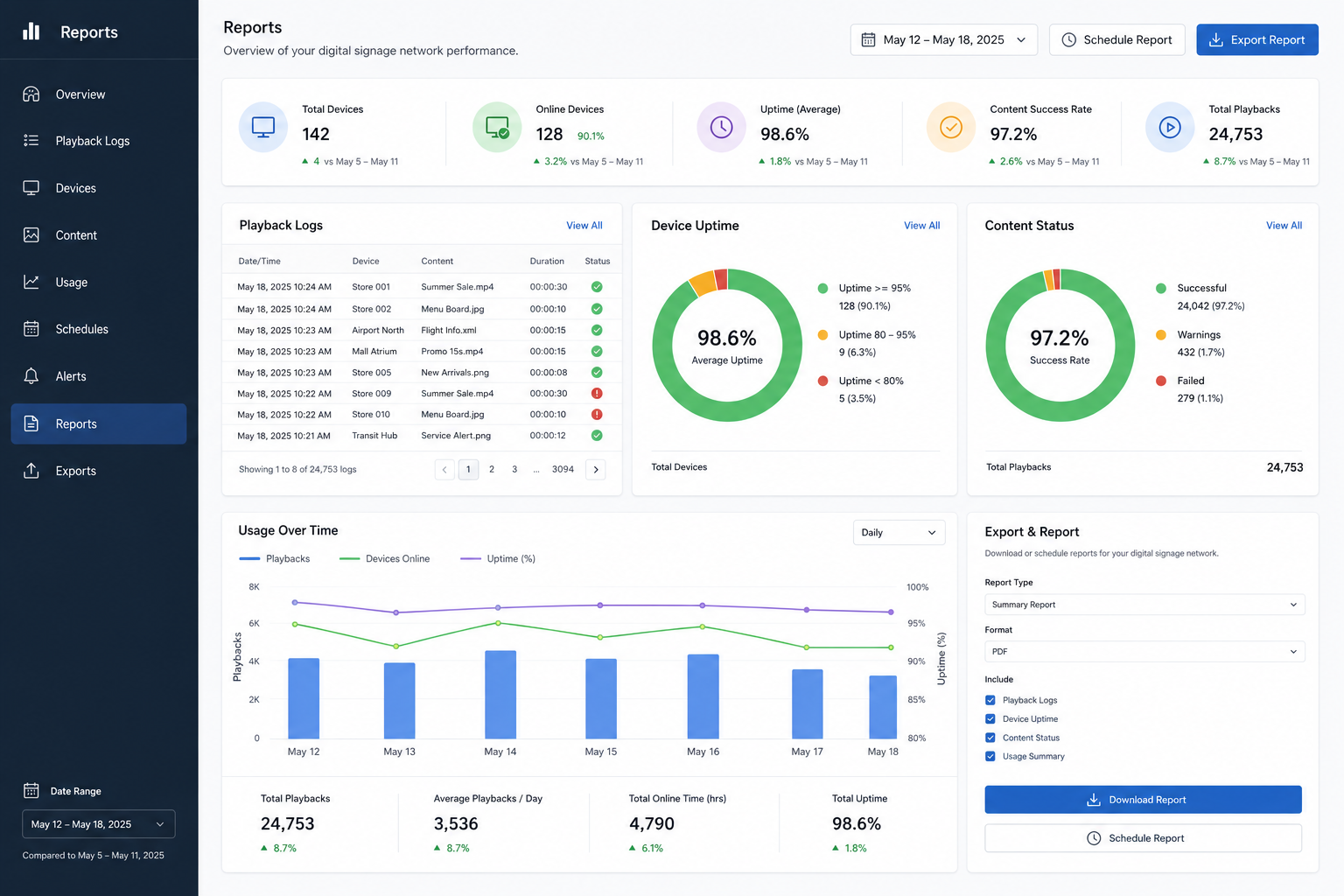
Task: Click the calendar icon in header date picker
Action: click(868, 39)
